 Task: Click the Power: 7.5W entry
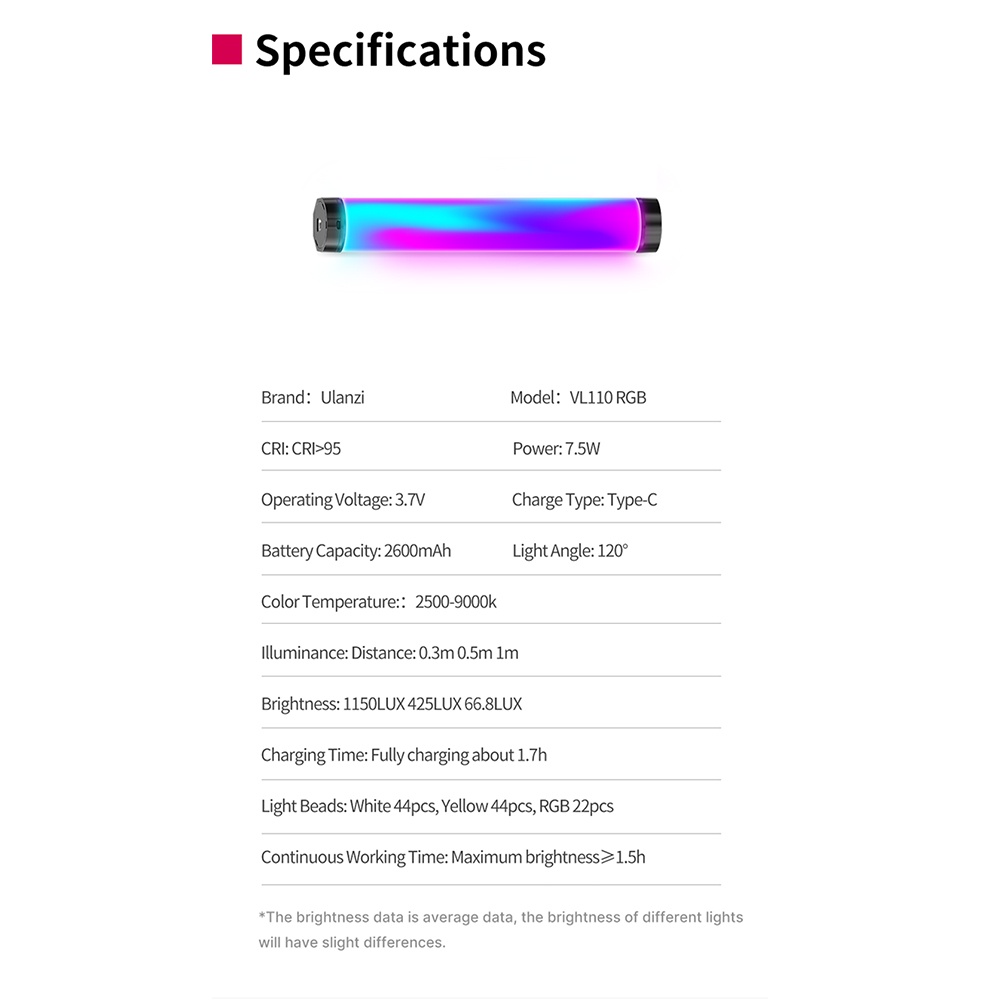pyautogui.click(x=556, y=448)
